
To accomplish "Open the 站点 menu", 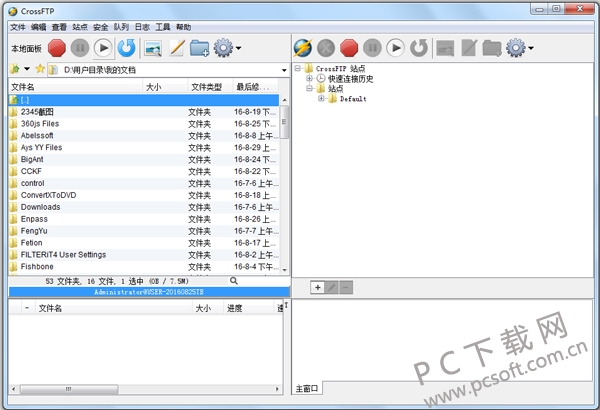I will (80, 27).
